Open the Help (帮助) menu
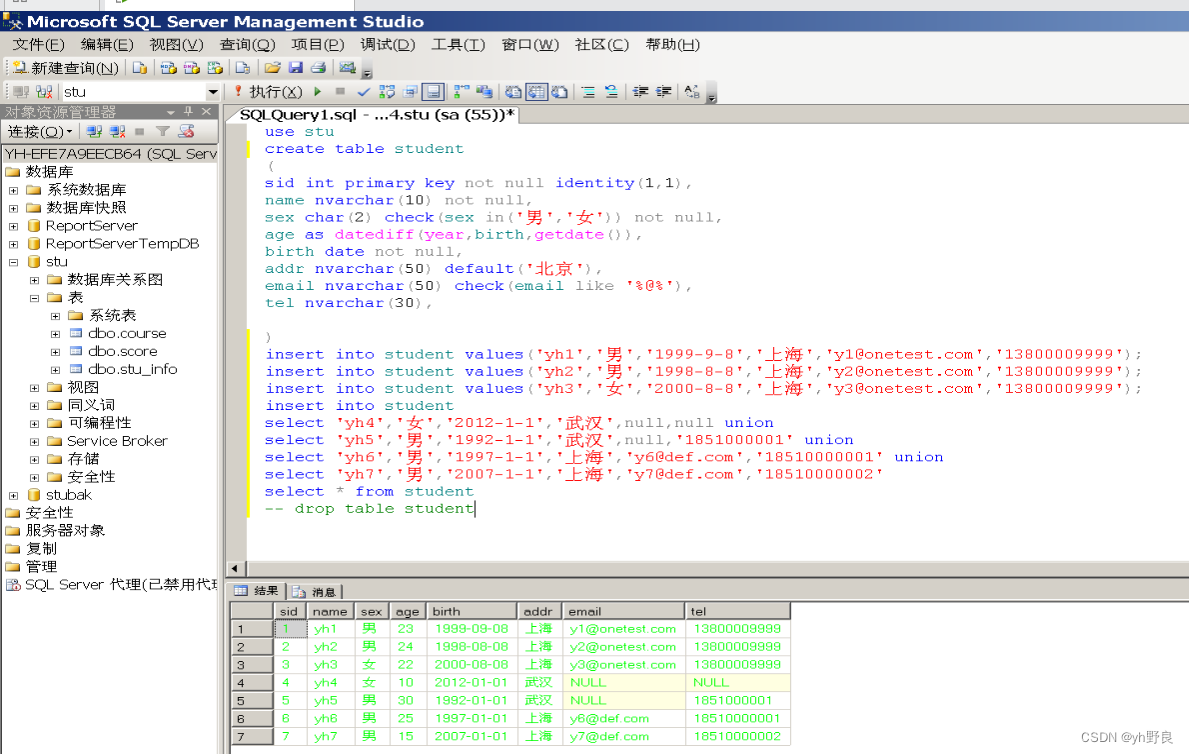Screen dimensions: 1189x754 [x=673, y=45]
